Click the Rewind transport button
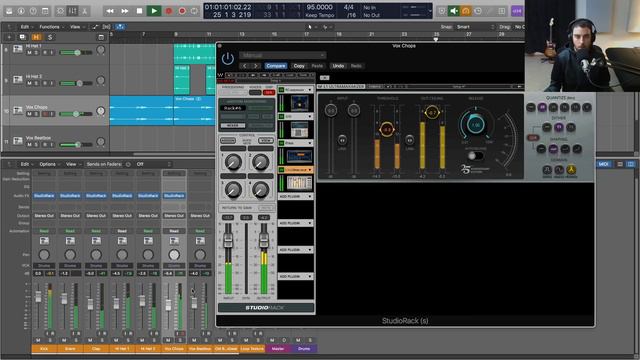This screenshot has height=360, width=640. click(110, 11)
